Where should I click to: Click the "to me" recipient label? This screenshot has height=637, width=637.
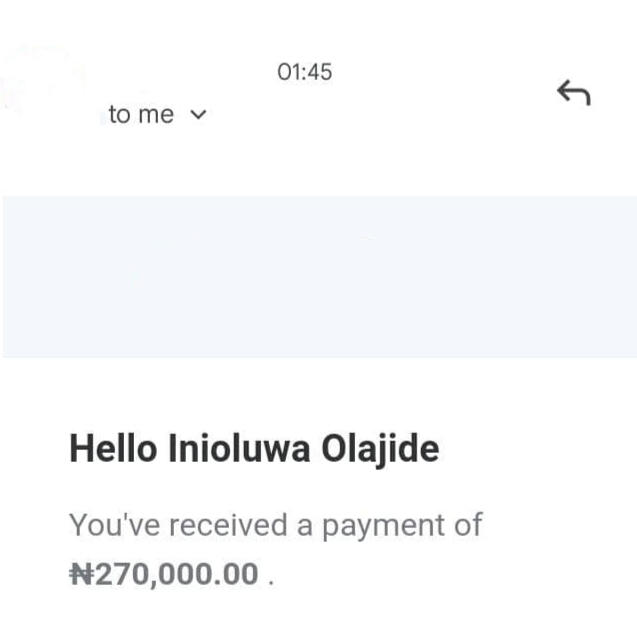point(141,115)
